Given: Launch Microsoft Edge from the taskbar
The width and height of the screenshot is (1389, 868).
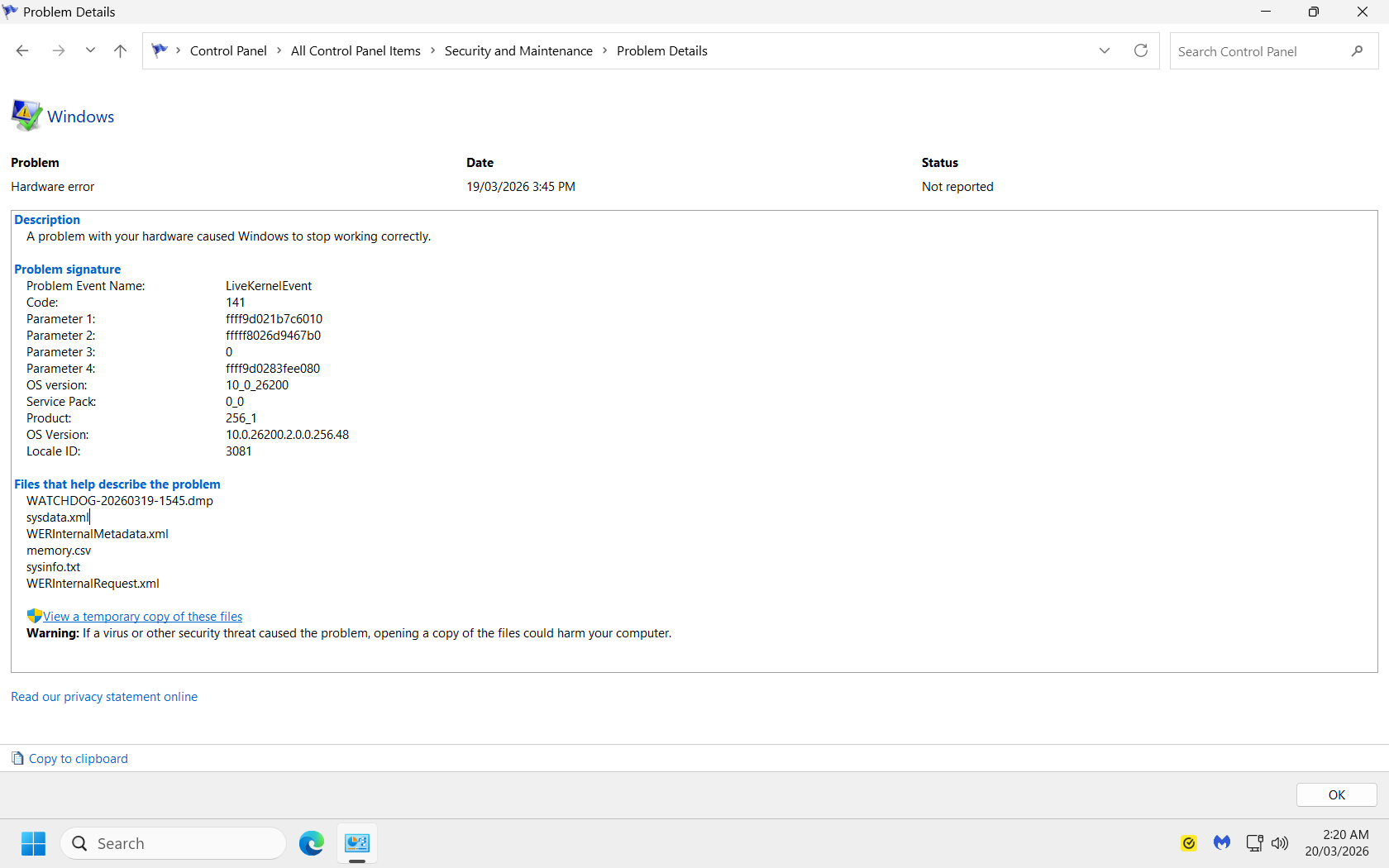Looking at the screenshot, I should tap(311, 843).
